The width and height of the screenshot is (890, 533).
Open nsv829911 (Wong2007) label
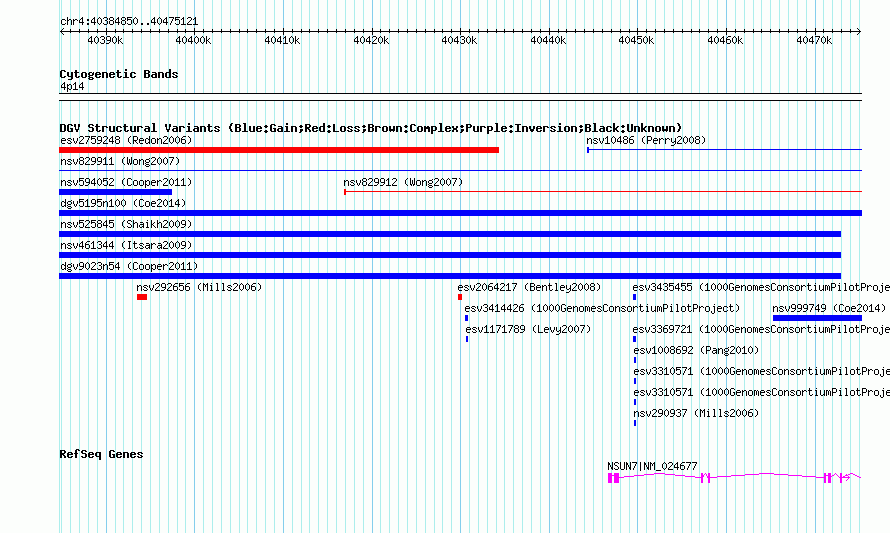pos(120,161)
